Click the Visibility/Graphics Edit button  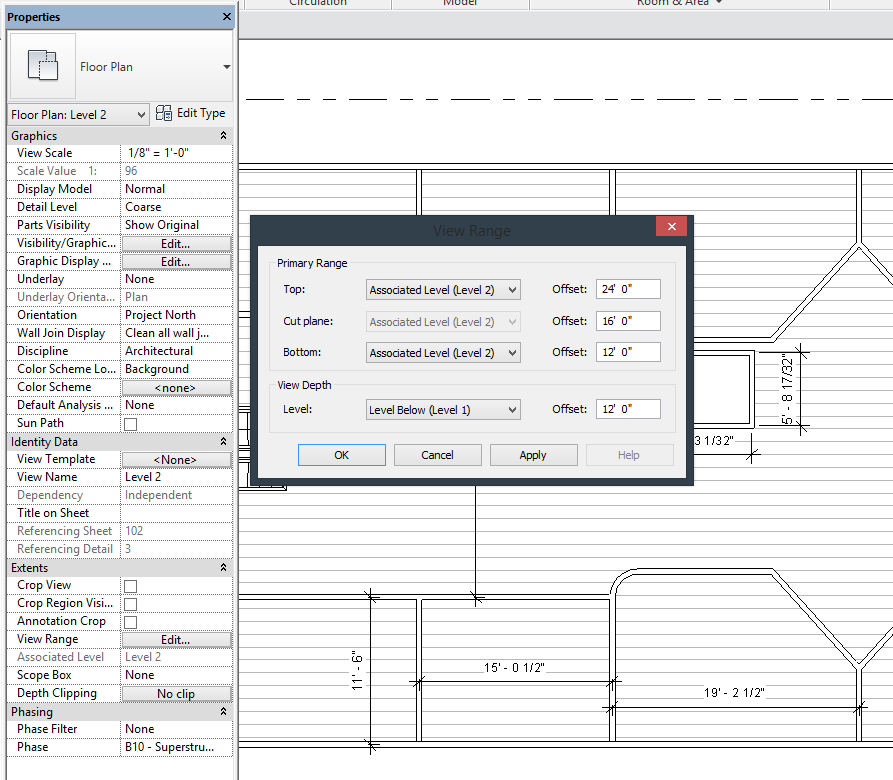(176, 244)
